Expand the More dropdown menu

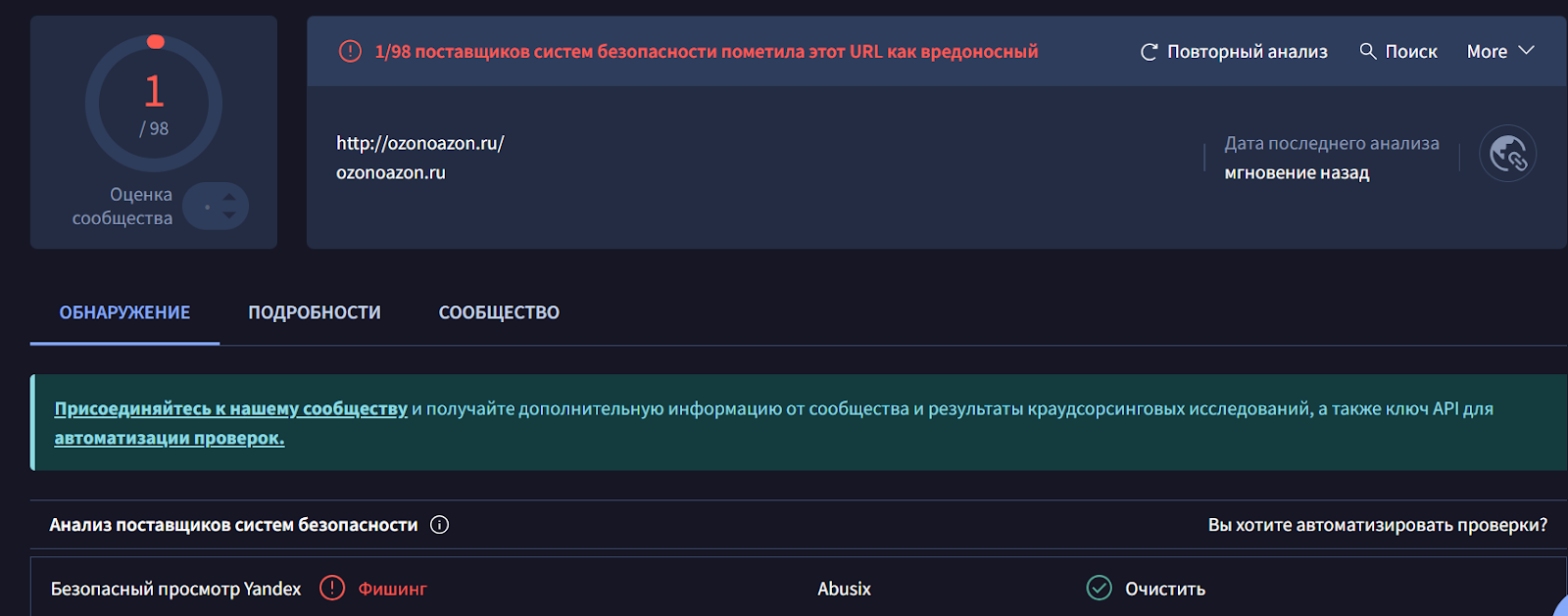tap(1499, 51)
